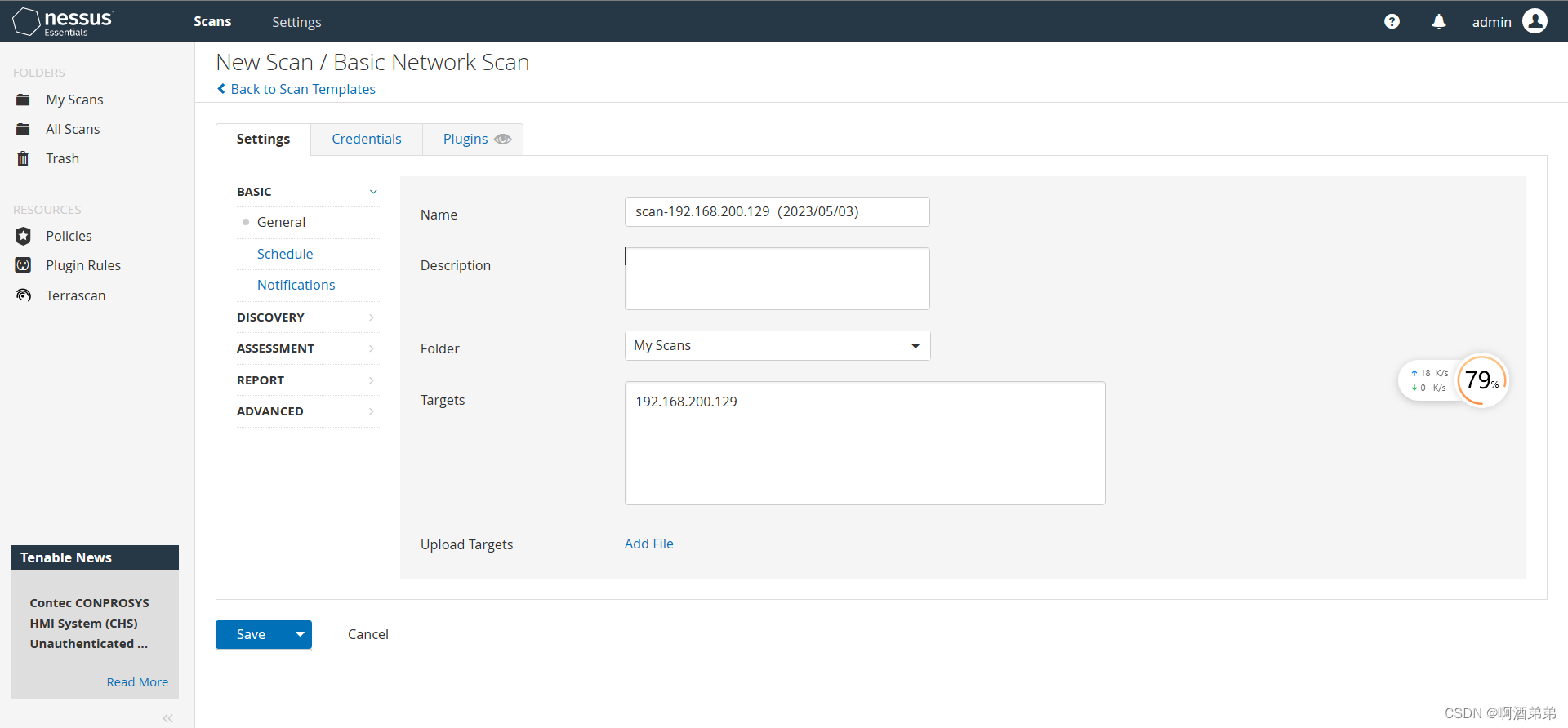Open the Folder dropdown showing My Scans
1568x728 pixels.
click(x=777, y=345)
